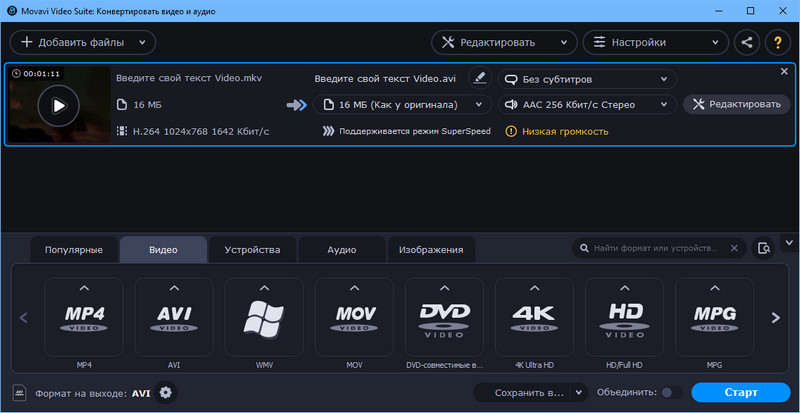The height and width of the screenshot is (413, 800).
Task: Expand the HD presets chevron
Action: pos(624,288)
